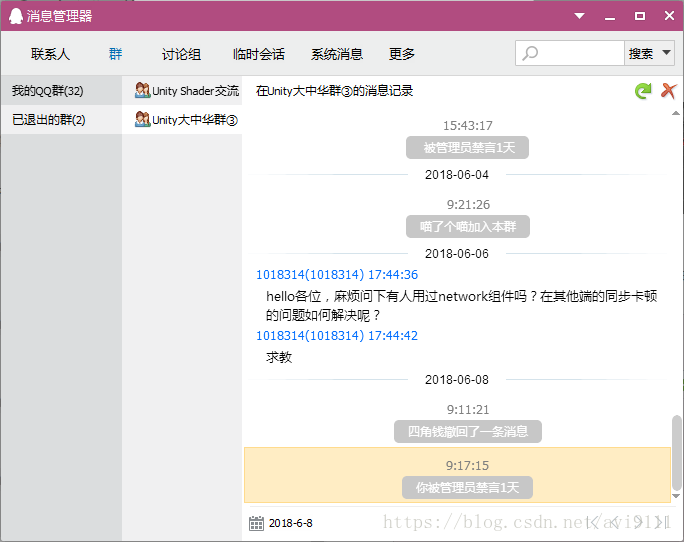Click the 2018-6-8 date label
Screen dimensions: 684x542
[291, 523]
